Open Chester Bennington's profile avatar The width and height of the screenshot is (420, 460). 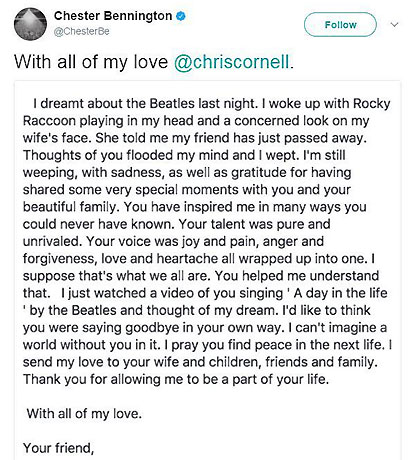point(30,24)
